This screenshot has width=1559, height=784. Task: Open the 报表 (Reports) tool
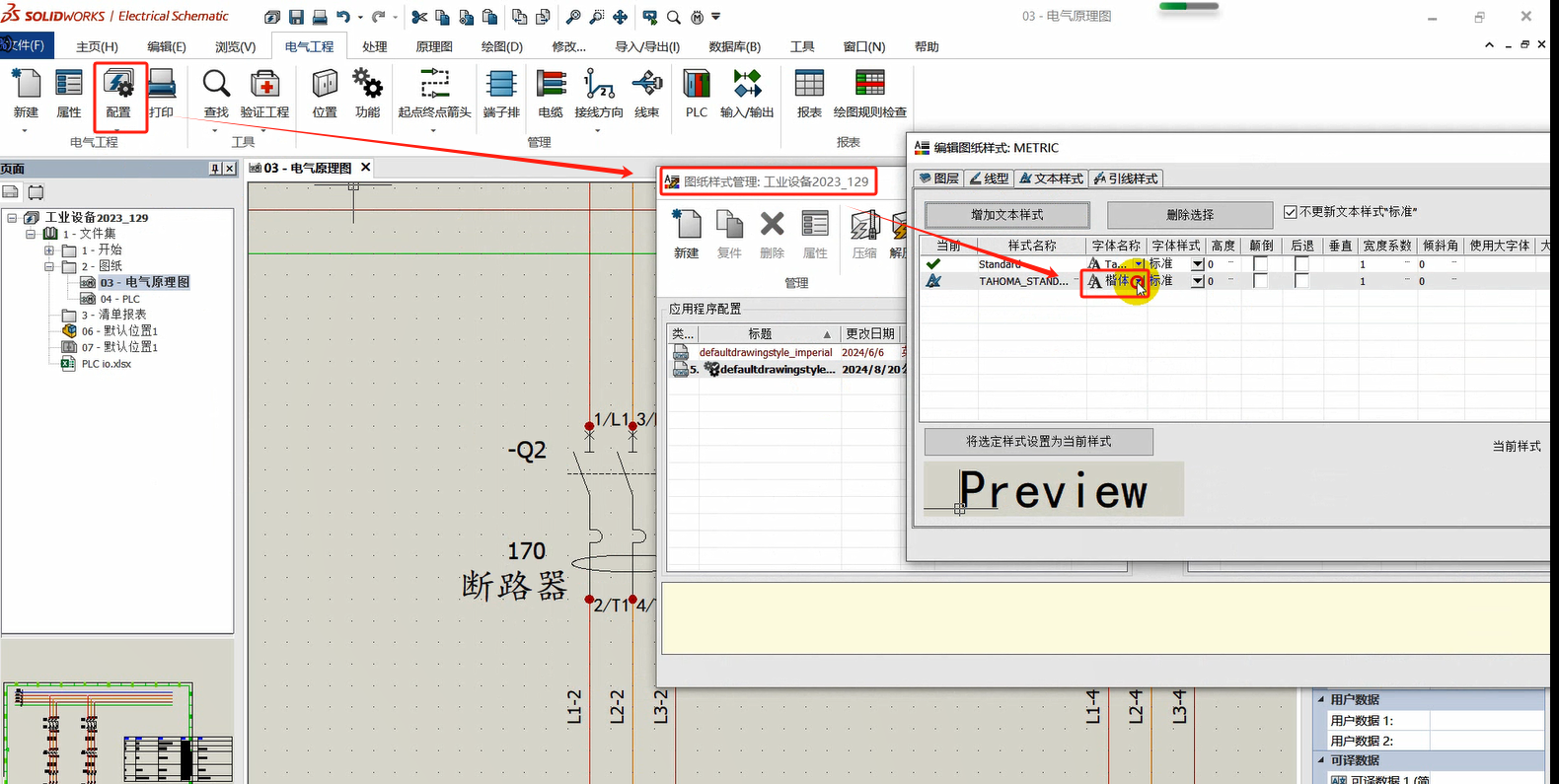(809, 95)
